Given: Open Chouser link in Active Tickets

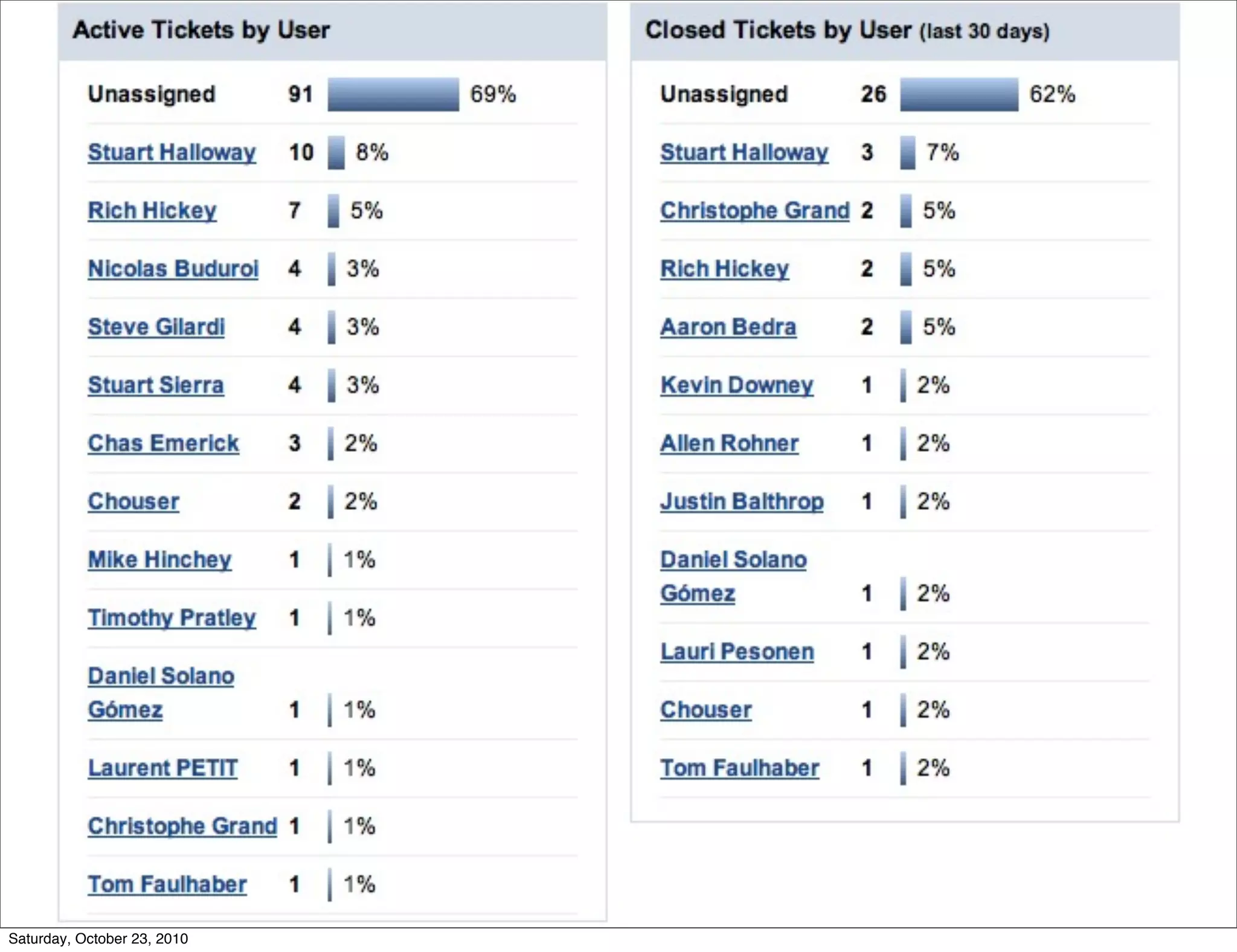Looking at the screenshot, I should pos(133,501).
